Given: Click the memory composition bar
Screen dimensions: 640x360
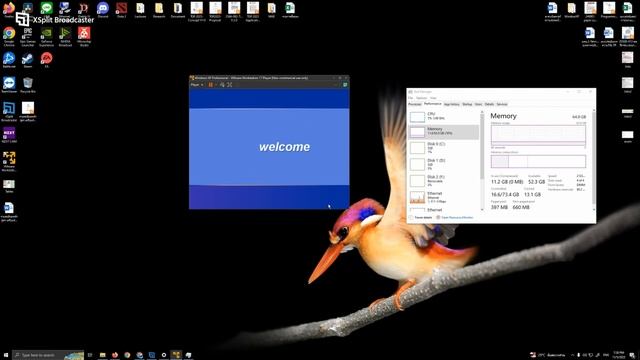Looking at the screenshot, I should click(538, 161).
